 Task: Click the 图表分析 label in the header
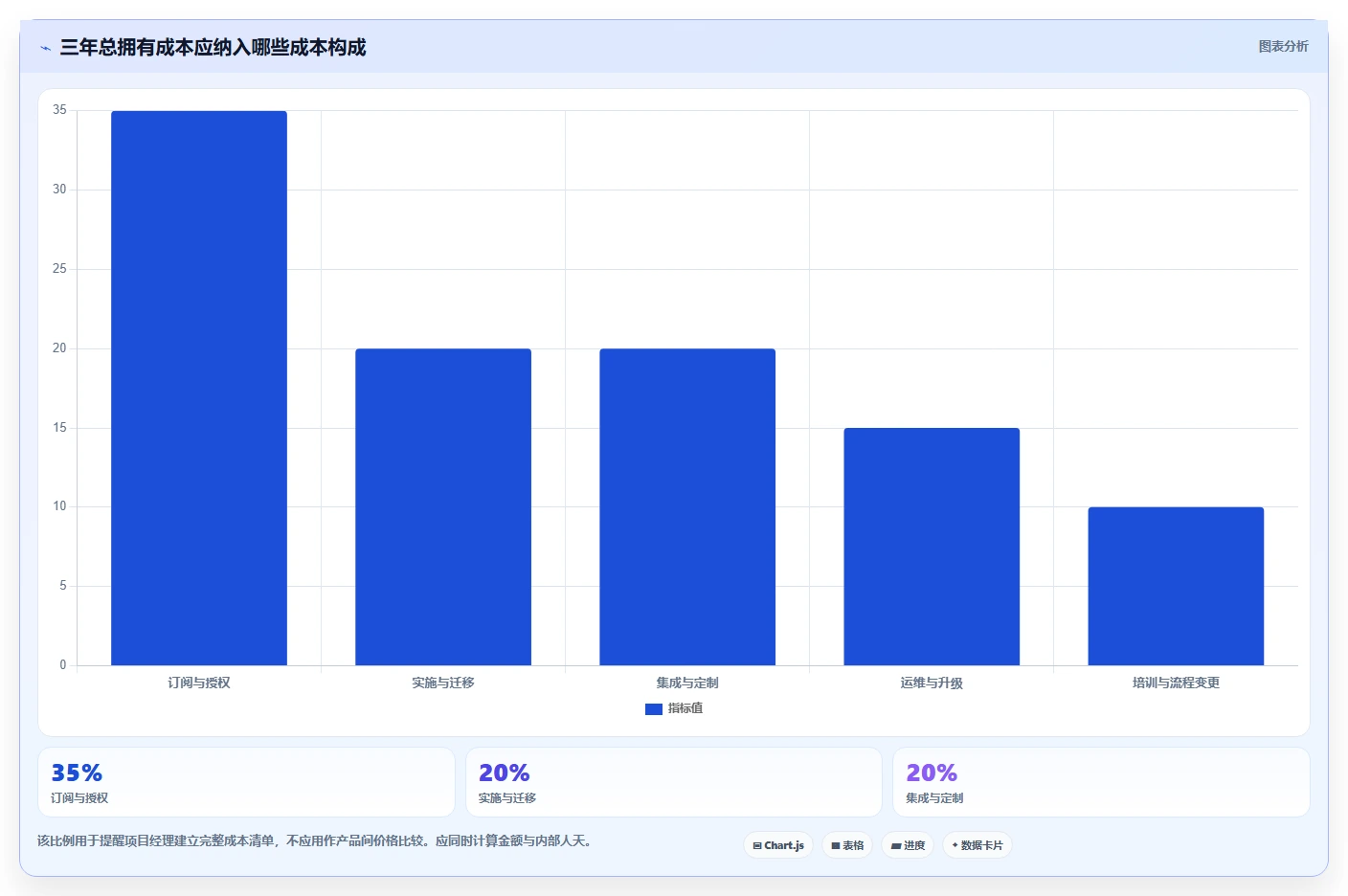[x=1283, y=46]
